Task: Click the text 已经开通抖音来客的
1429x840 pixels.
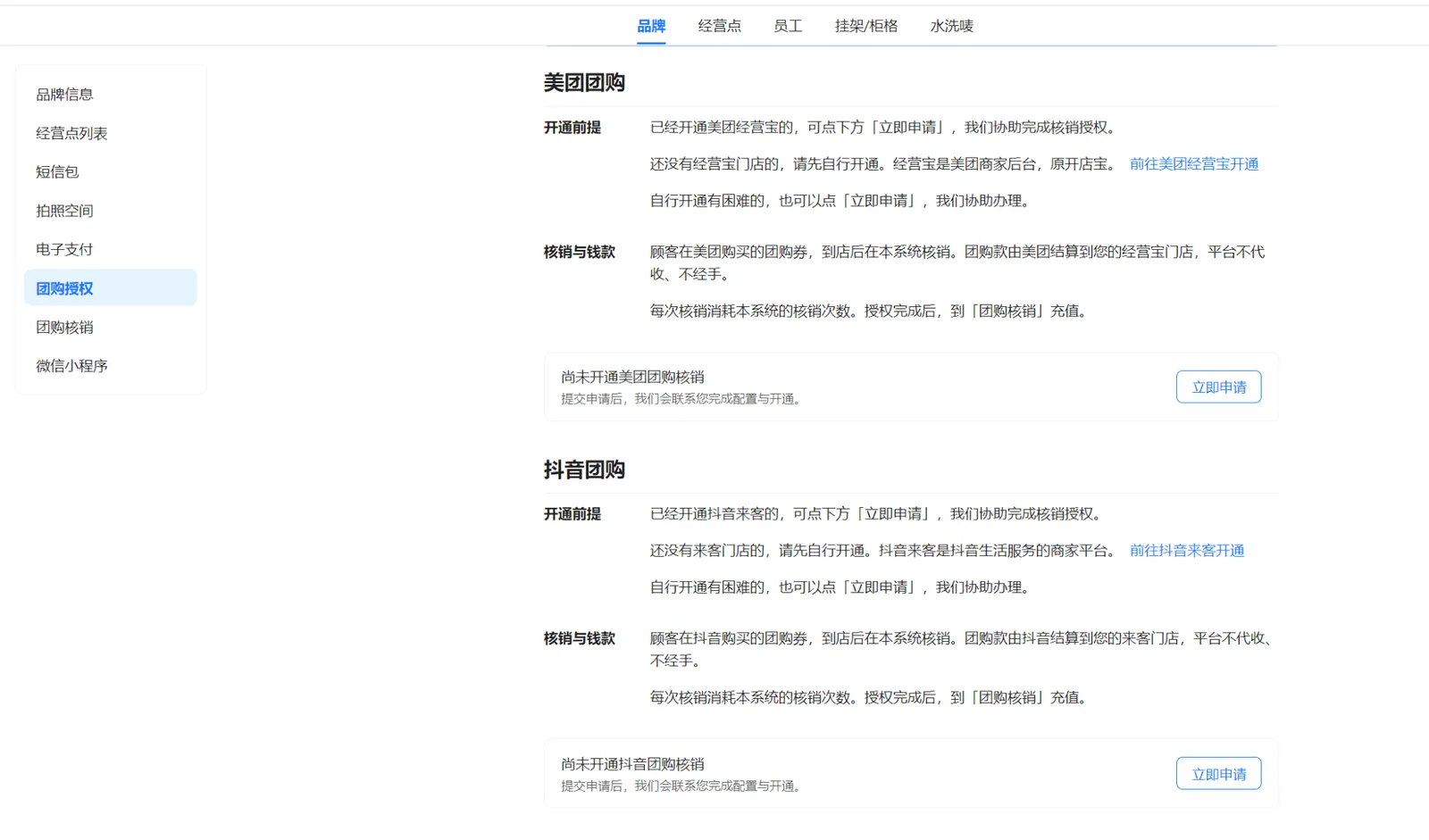Action: pyautogui.click(x=715, y=514)
